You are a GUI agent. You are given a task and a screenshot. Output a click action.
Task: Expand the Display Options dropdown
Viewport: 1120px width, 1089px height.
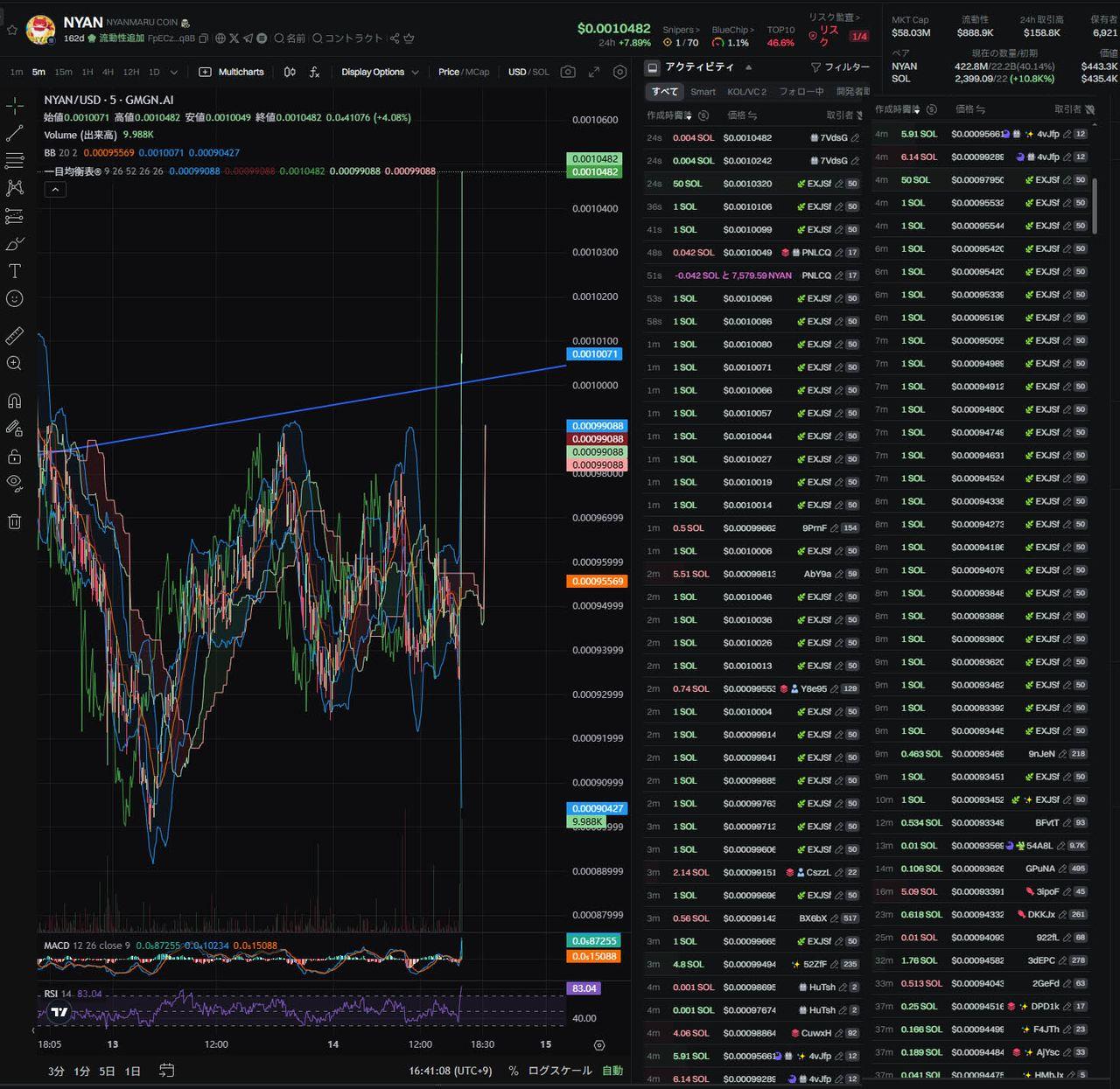coord(380,72)
